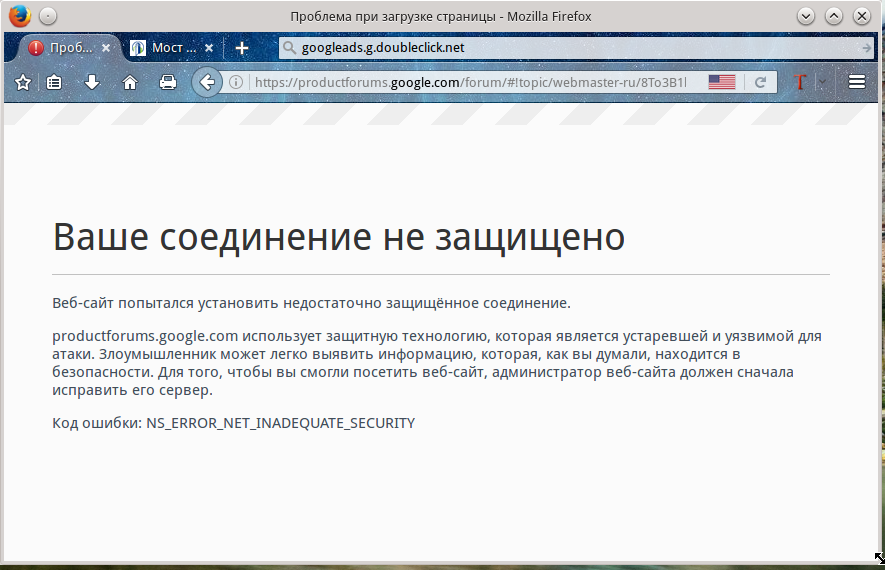
Task: Click the paragraph starting with "productforums.google.com использует защитную технологию"
Action: 437,363
